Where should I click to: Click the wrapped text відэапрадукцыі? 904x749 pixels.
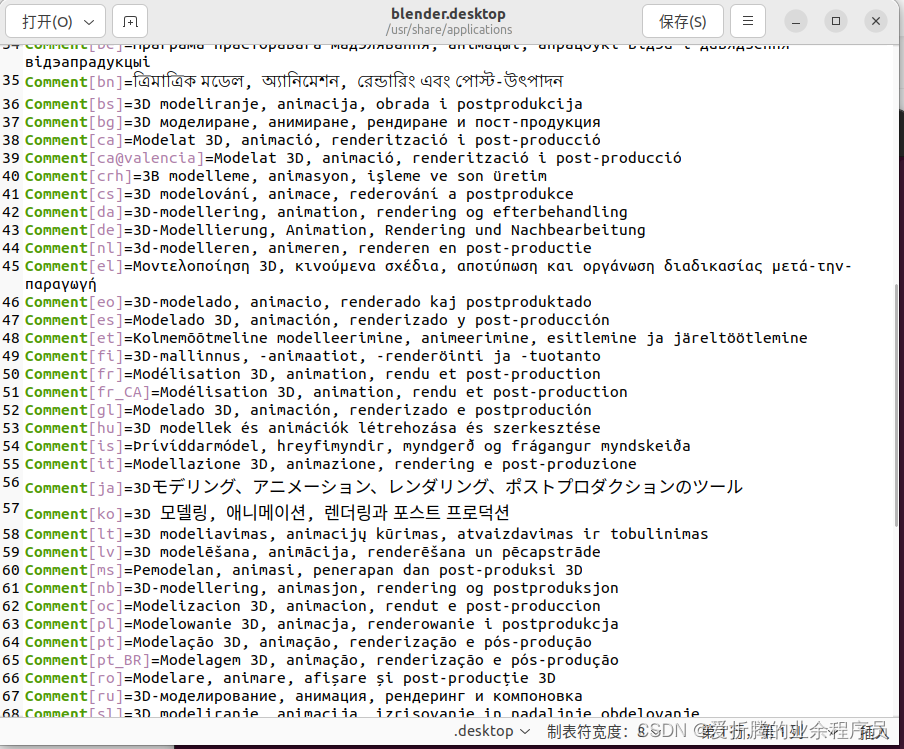[x=88, y=62]
